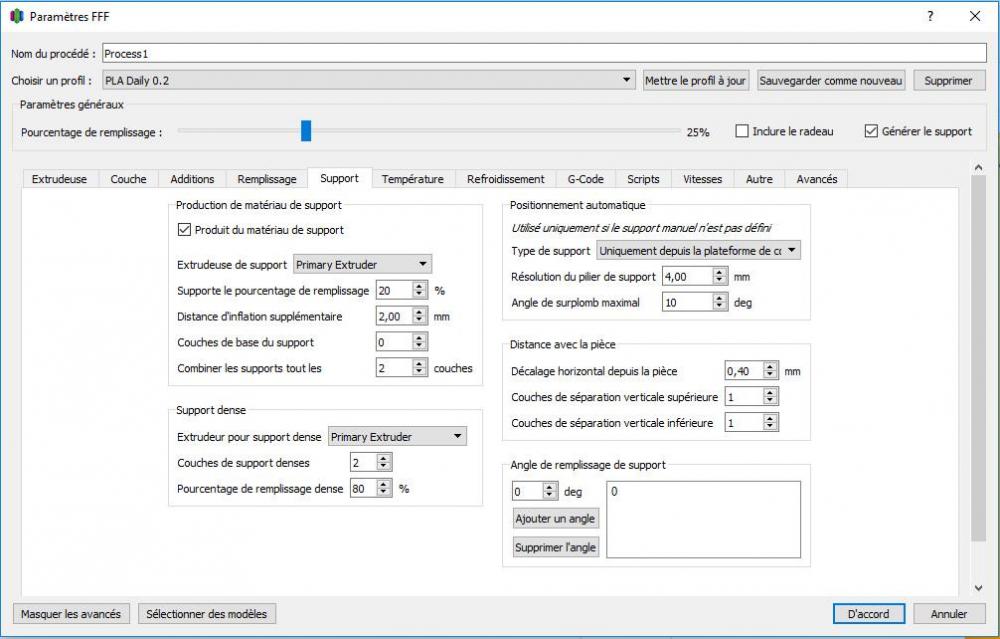The height and width of the screenshot is (639, 1000).
Task: Click the help question mark icon
Action: pos(930,17)
